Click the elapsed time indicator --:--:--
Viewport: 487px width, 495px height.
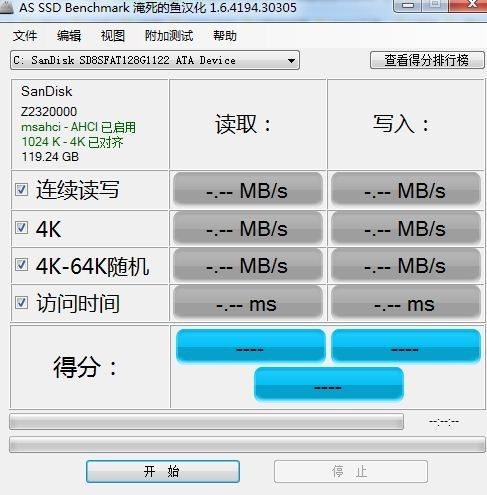tap(444, 422)
